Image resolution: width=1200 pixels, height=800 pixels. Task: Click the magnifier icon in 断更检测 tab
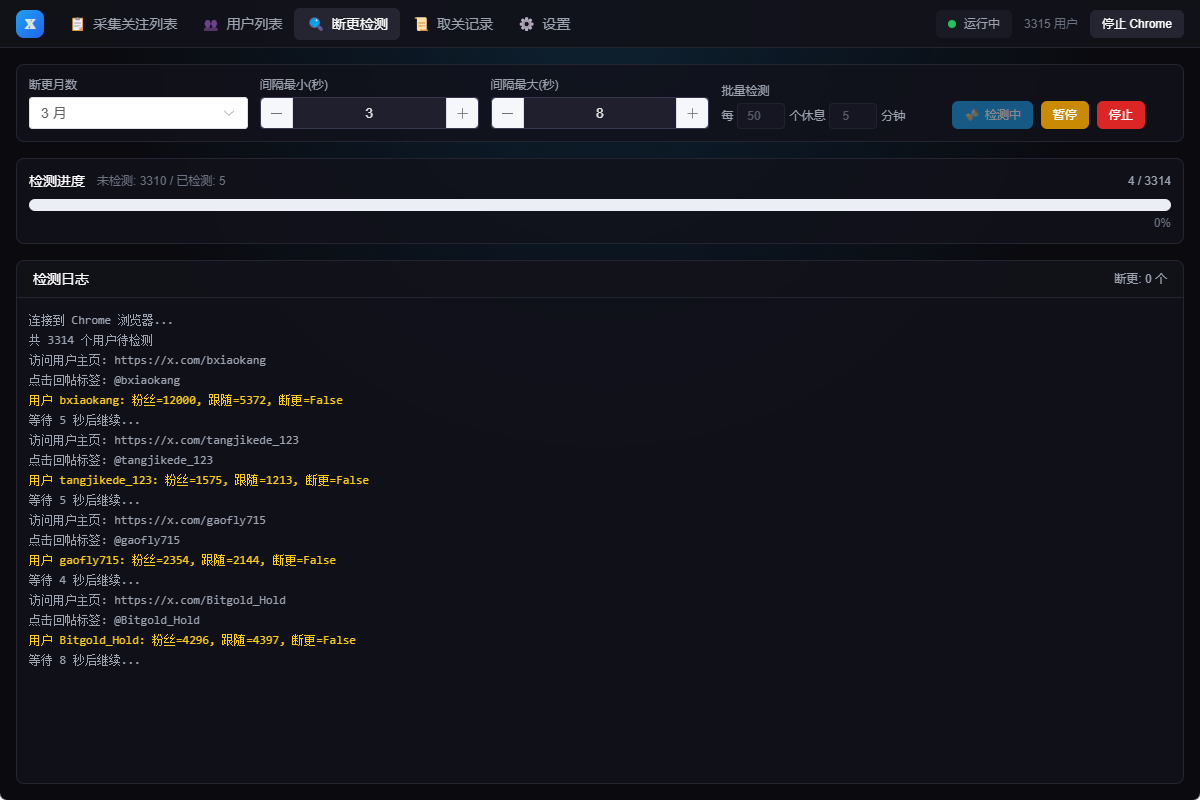point(316,24)
